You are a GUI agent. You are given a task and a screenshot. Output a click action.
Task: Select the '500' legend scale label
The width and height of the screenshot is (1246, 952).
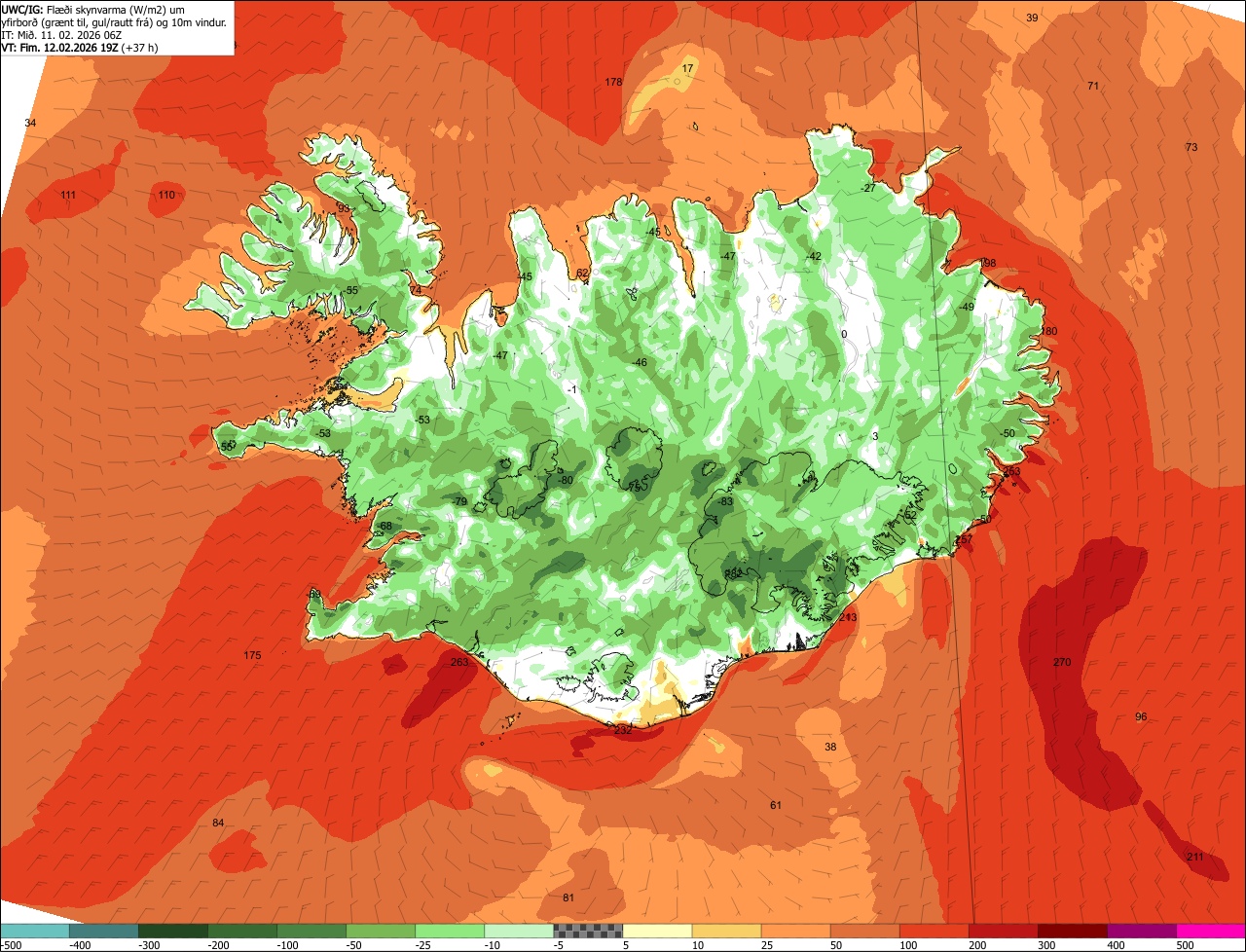(x=1185, y=945)
